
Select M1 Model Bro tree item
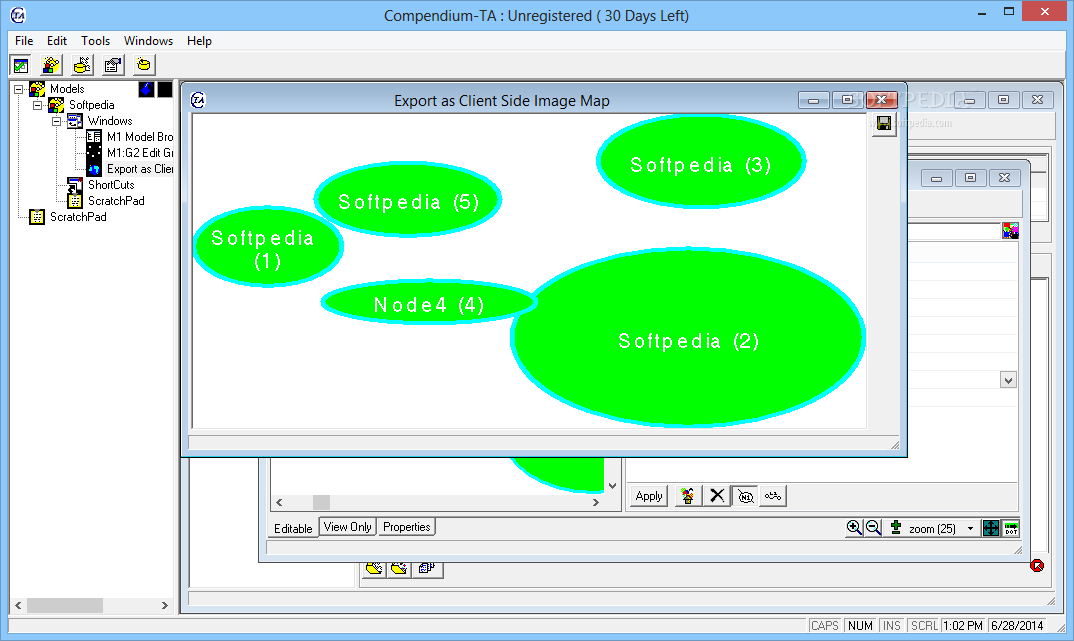tap(140, 137)
